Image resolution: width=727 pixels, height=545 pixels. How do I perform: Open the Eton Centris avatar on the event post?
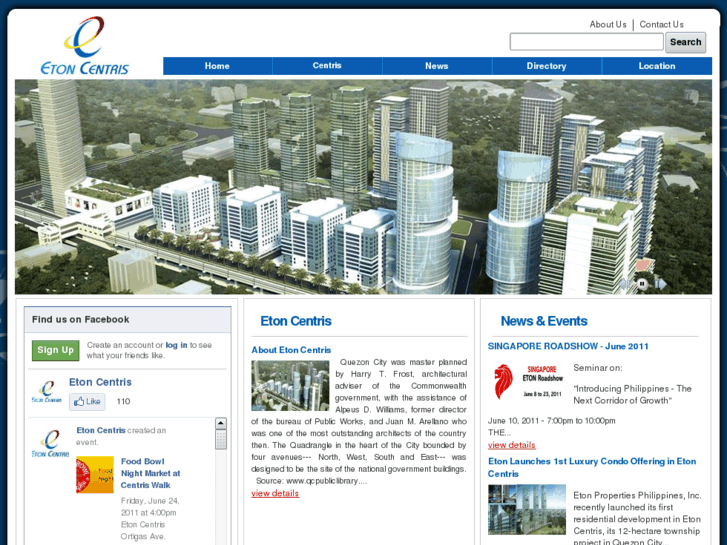pos(51,443)
